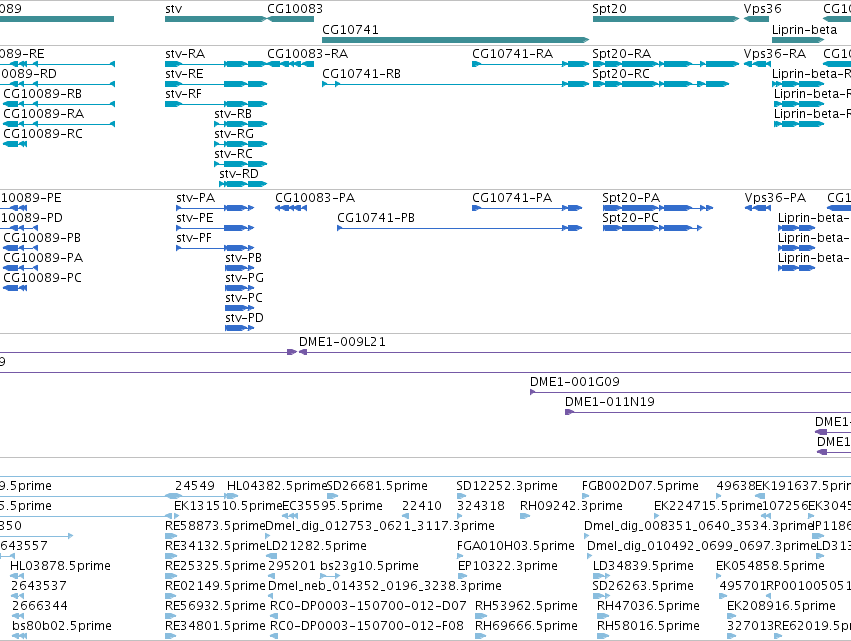Click the CG10741-RB transcript label
The height and width of the screenshot is (641, 851).
pos(361,74)
